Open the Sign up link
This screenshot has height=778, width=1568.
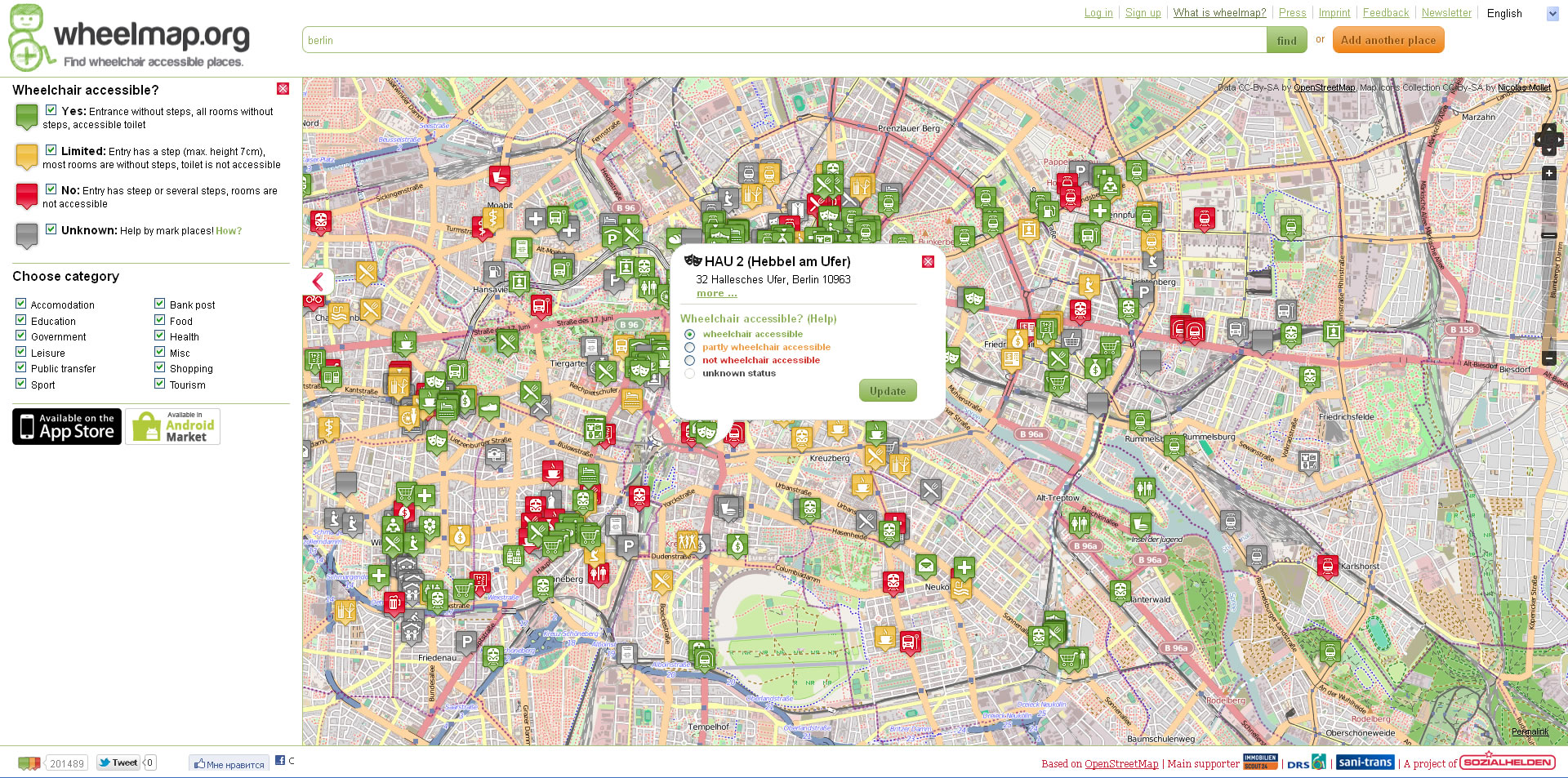click(x=1143, y=12)
